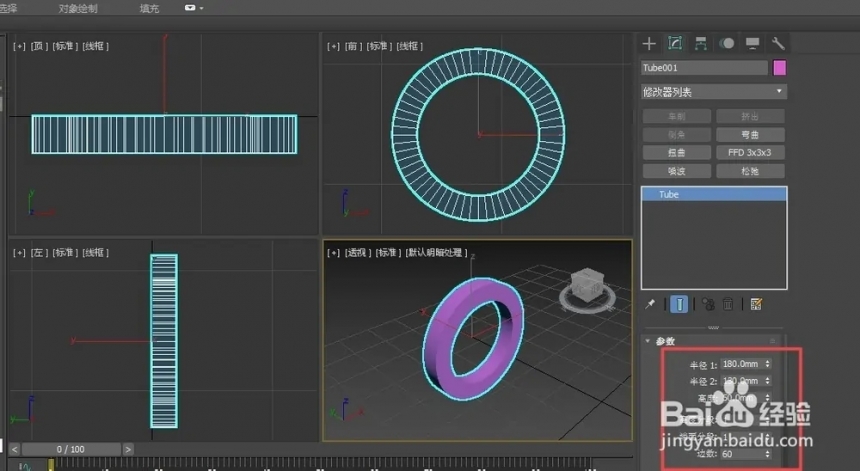Select Tube entry in modifier stack

714,194
